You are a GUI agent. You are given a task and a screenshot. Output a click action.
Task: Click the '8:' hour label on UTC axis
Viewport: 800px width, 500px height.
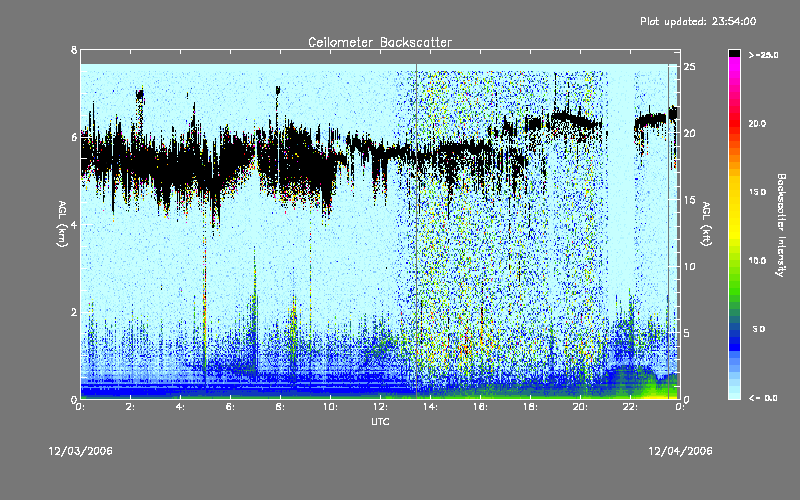click(281, 407)
